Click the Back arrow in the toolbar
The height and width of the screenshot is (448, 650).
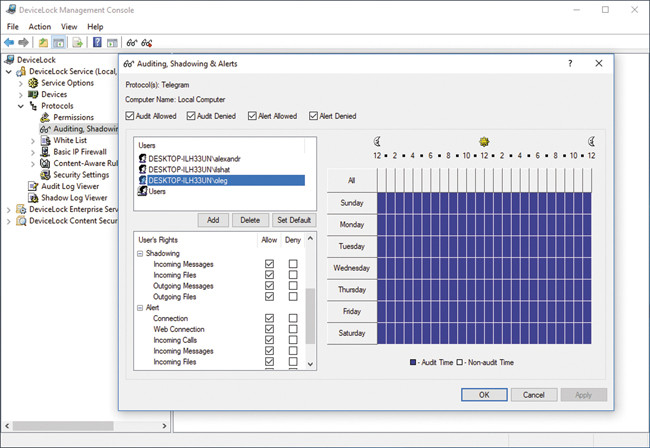(9, 43)
